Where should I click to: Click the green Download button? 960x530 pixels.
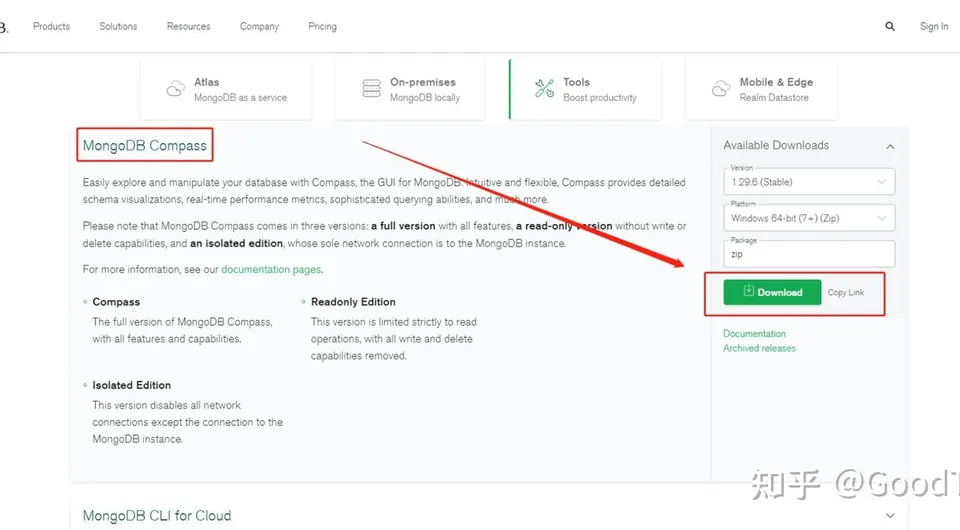[772, 292]
